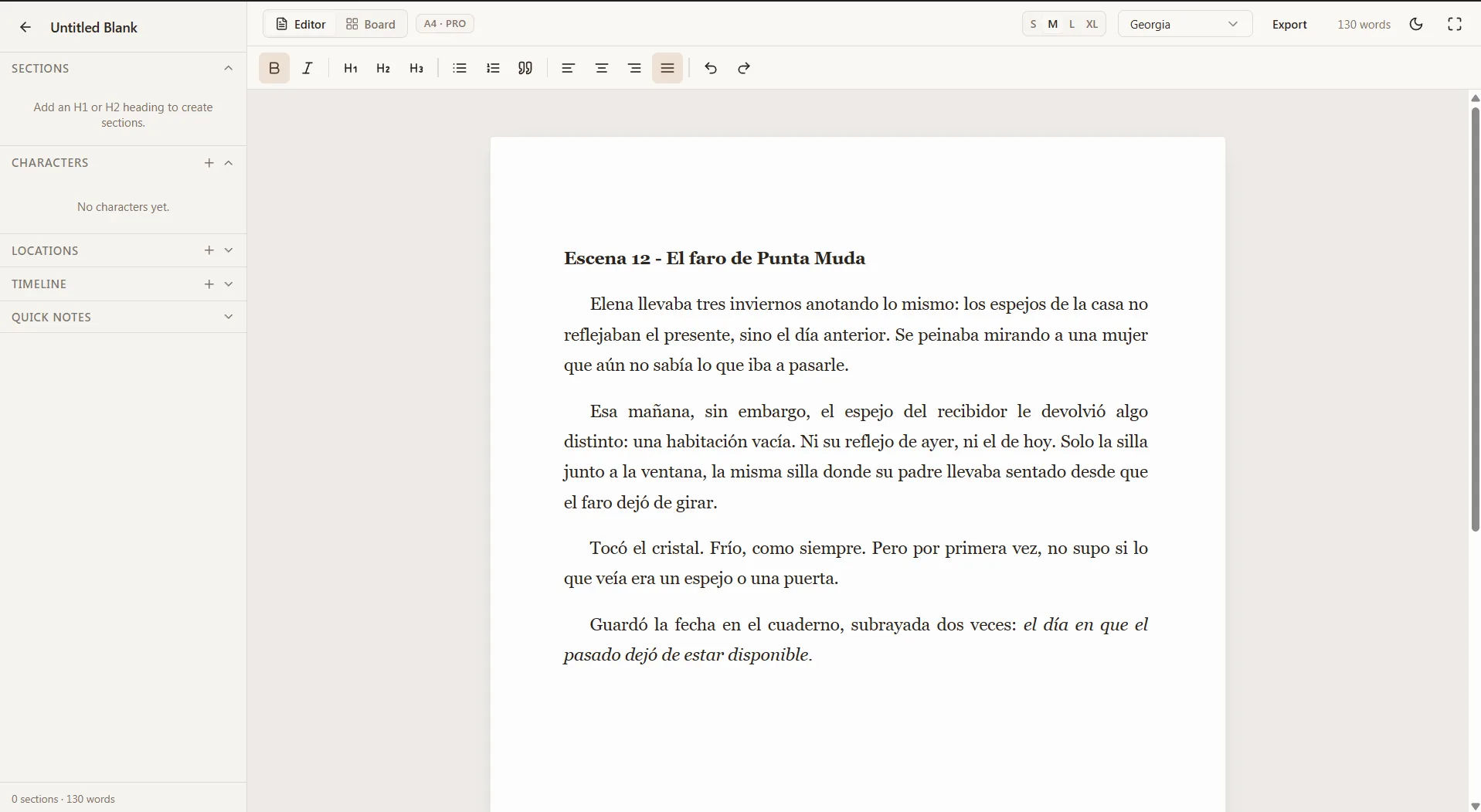
Task: Click the 'Add an H1 or H2 heading' hint text
Action: coord(123,115)
